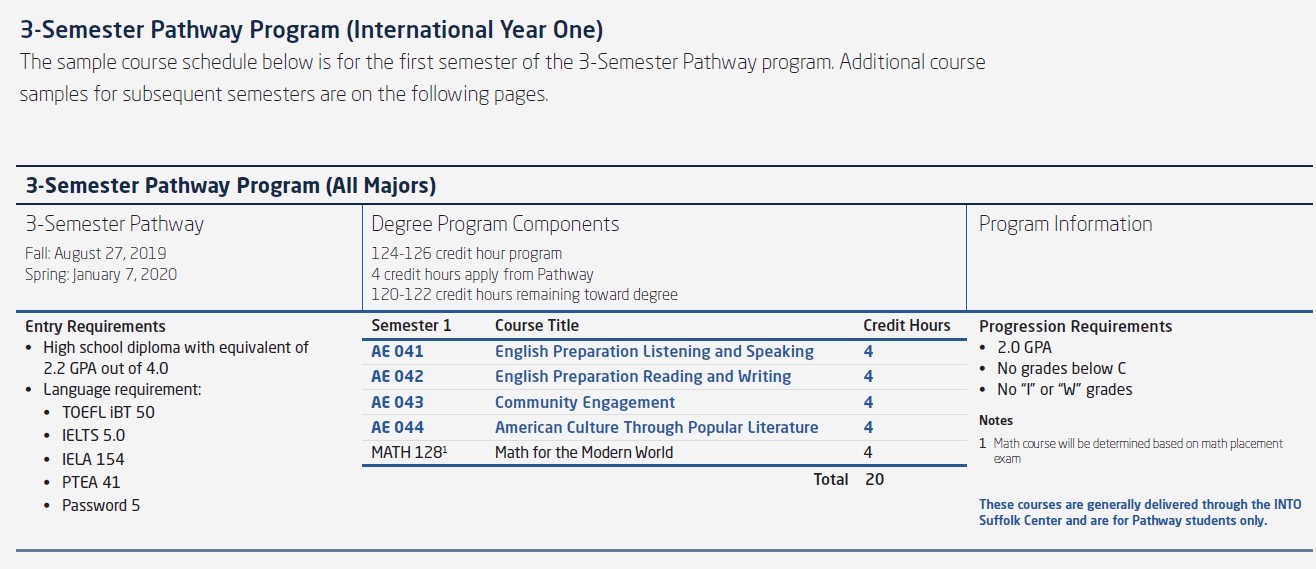Click the AE 042 course code
Image resolution: width=1316 pixels, height=569 pixels.
(x=397, y=377)
